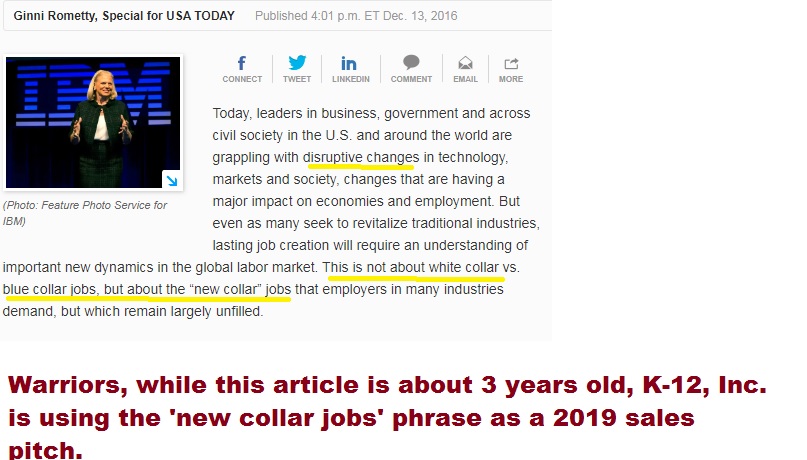Screen dimensions: 807x460
Task: Click the published date text
Action: (x=356, y=16)
